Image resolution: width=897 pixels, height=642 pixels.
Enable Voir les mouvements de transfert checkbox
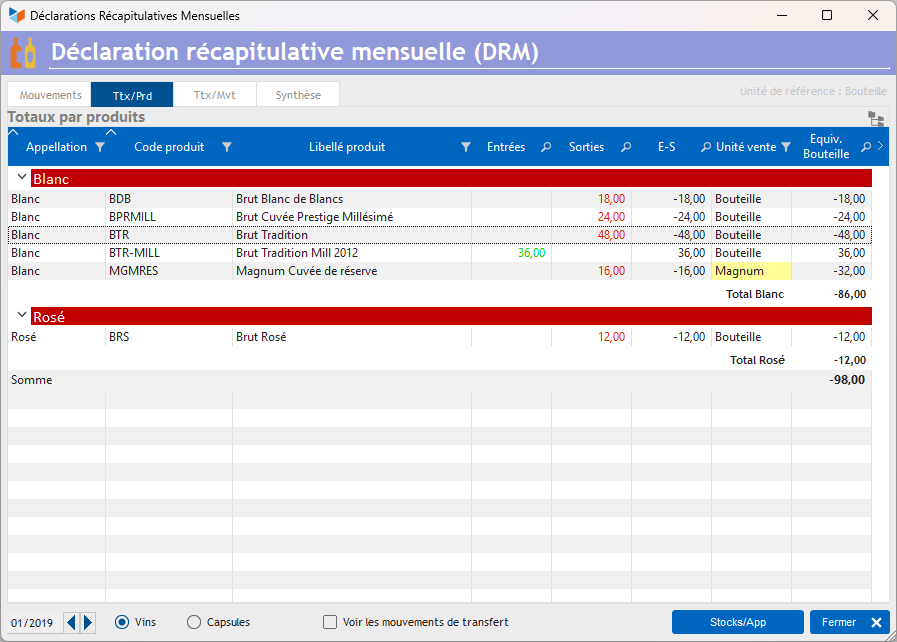click(330, 622)
